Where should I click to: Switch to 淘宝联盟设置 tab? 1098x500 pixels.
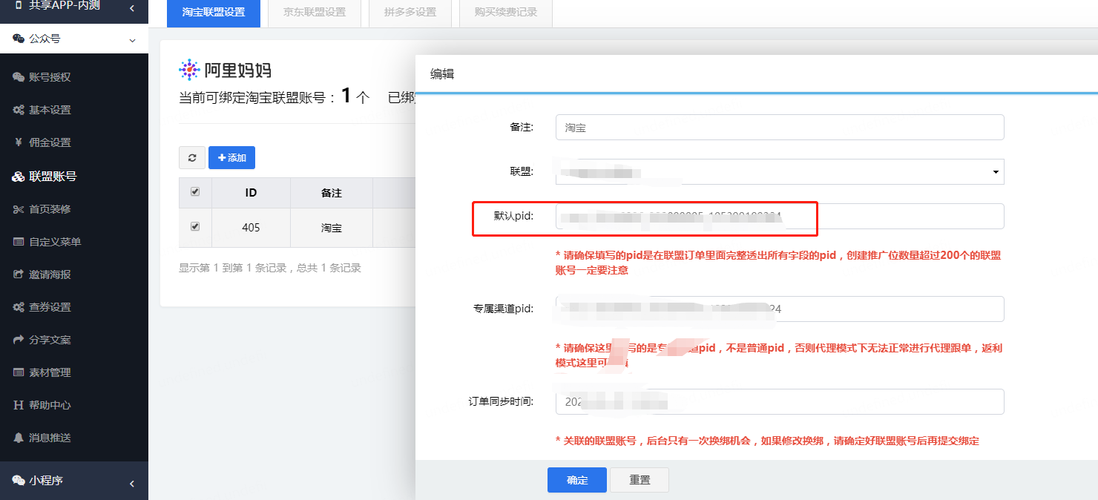pyautogui.click(x=214, y=13)
